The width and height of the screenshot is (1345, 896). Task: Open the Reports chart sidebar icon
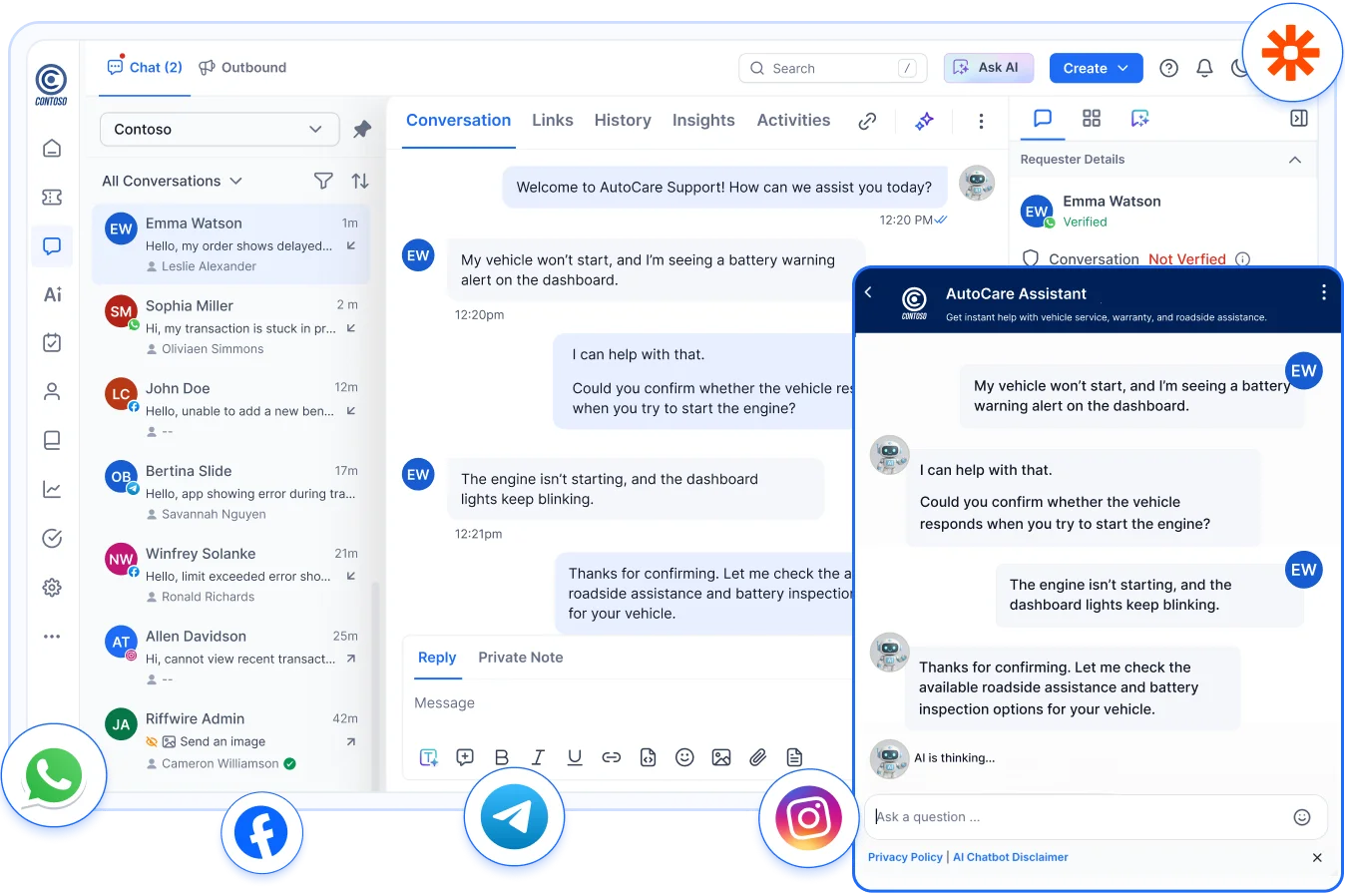coord(52,490)
